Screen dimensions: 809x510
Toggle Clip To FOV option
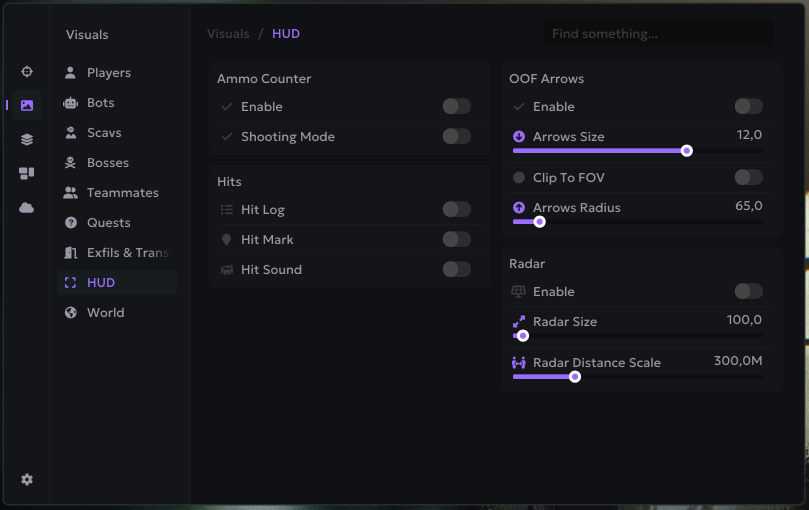748,178
